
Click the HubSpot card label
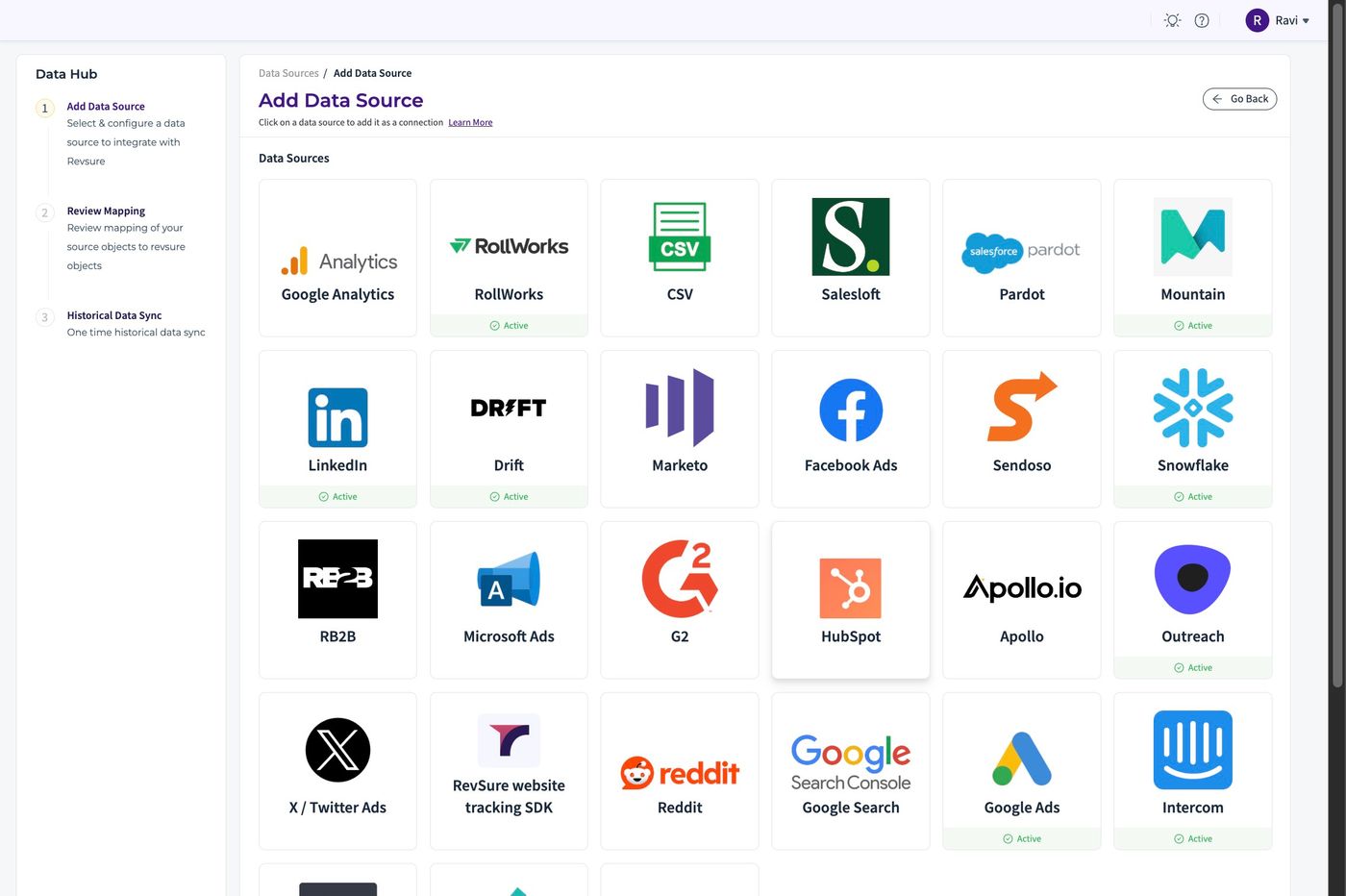[x=851, y=636]
